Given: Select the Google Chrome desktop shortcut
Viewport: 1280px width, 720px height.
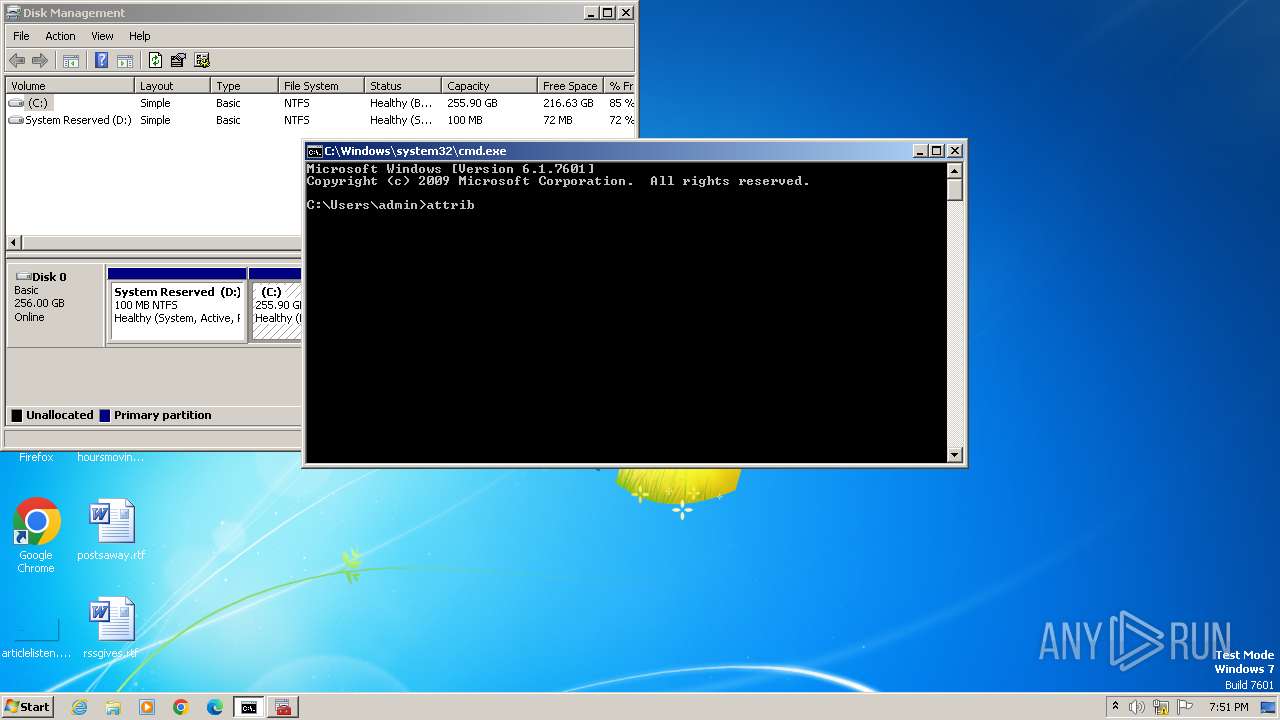Looking at the screenshot, I should tap(36, 536).
